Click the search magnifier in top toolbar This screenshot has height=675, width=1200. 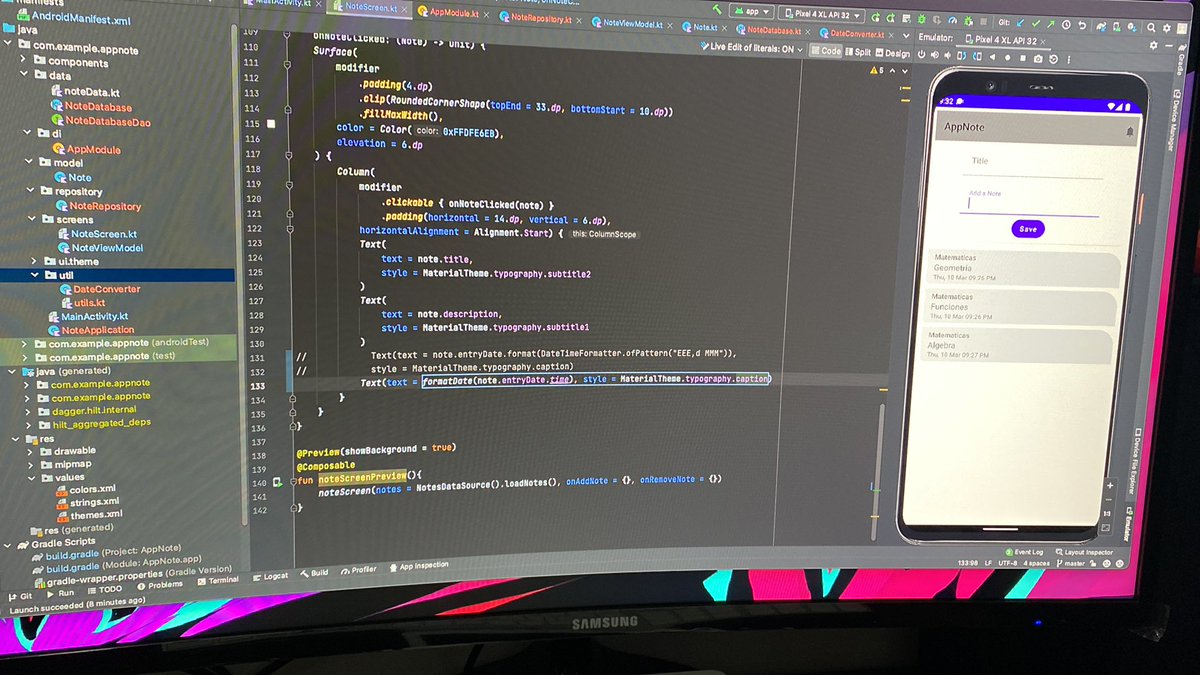pyautogui.click(x=1150, y=27)
